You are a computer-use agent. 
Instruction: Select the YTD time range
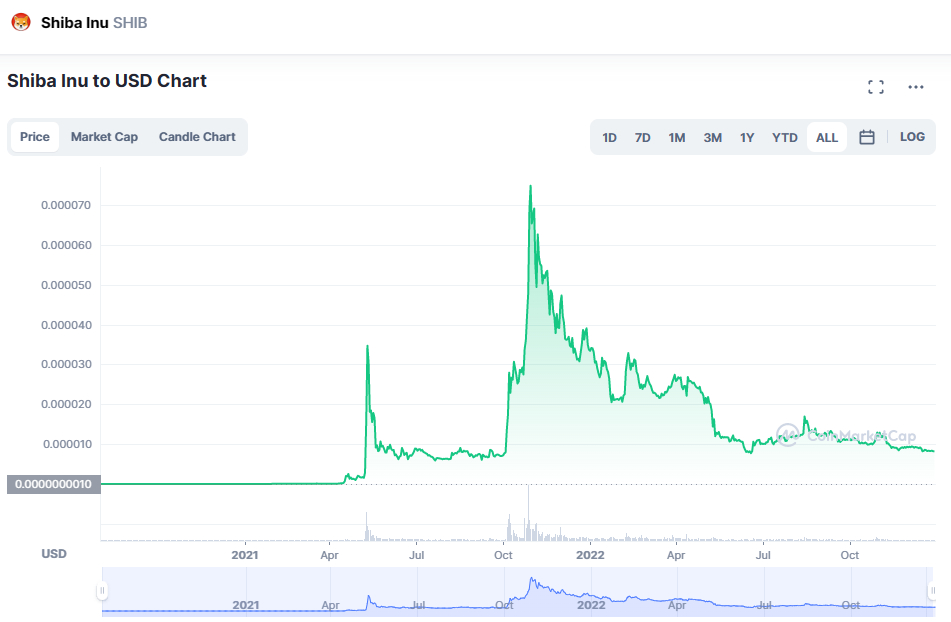785,138
